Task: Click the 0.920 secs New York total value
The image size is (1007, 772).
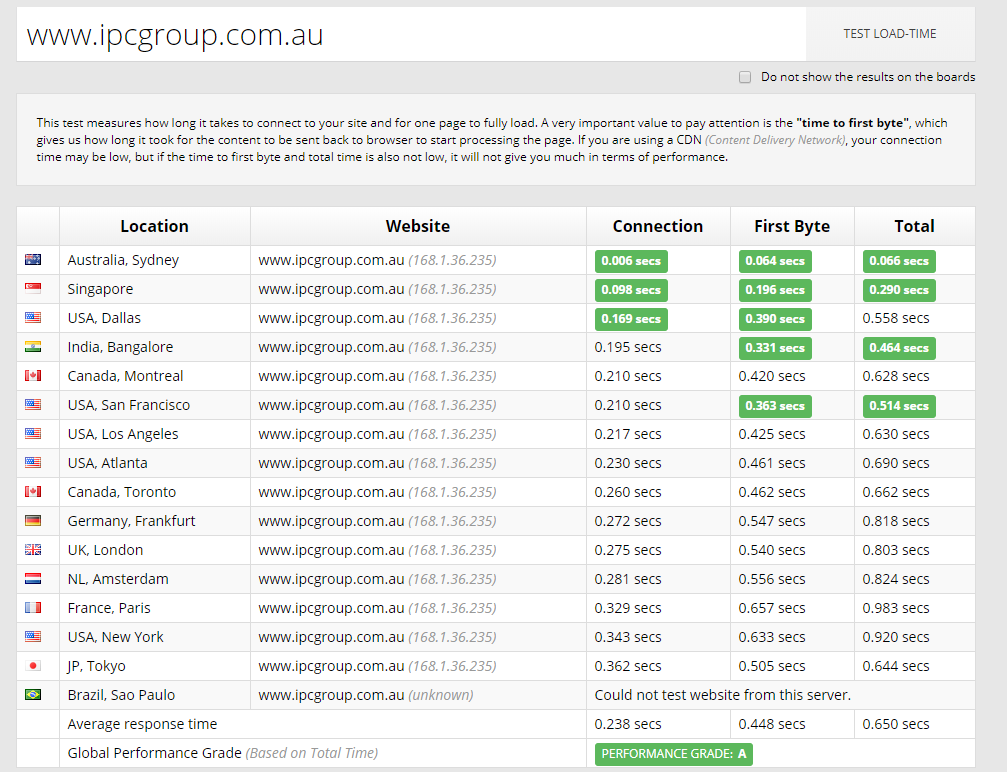Action: click(896, 636)
